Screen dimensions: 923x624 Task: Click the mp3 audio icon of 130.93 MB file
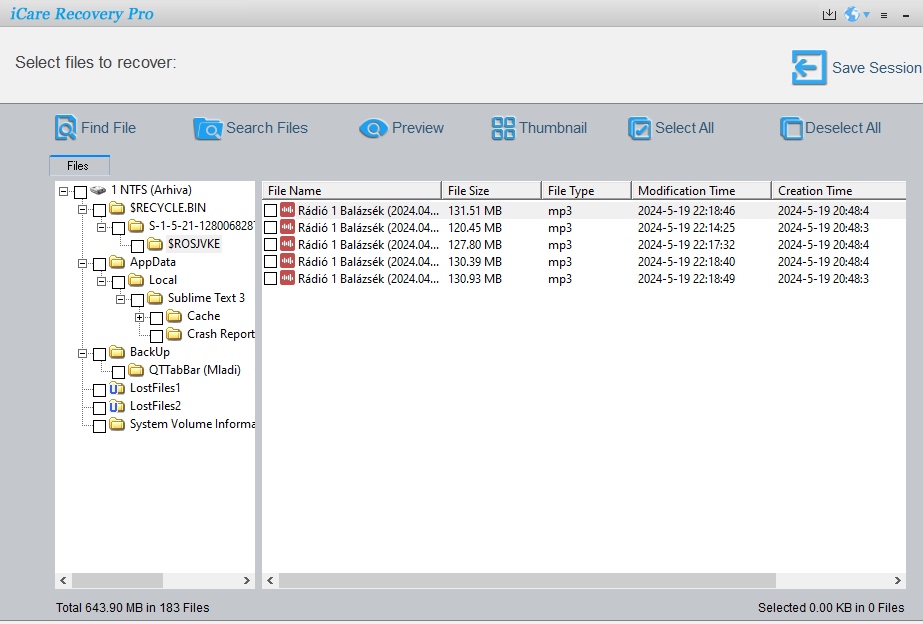point(287,278)
